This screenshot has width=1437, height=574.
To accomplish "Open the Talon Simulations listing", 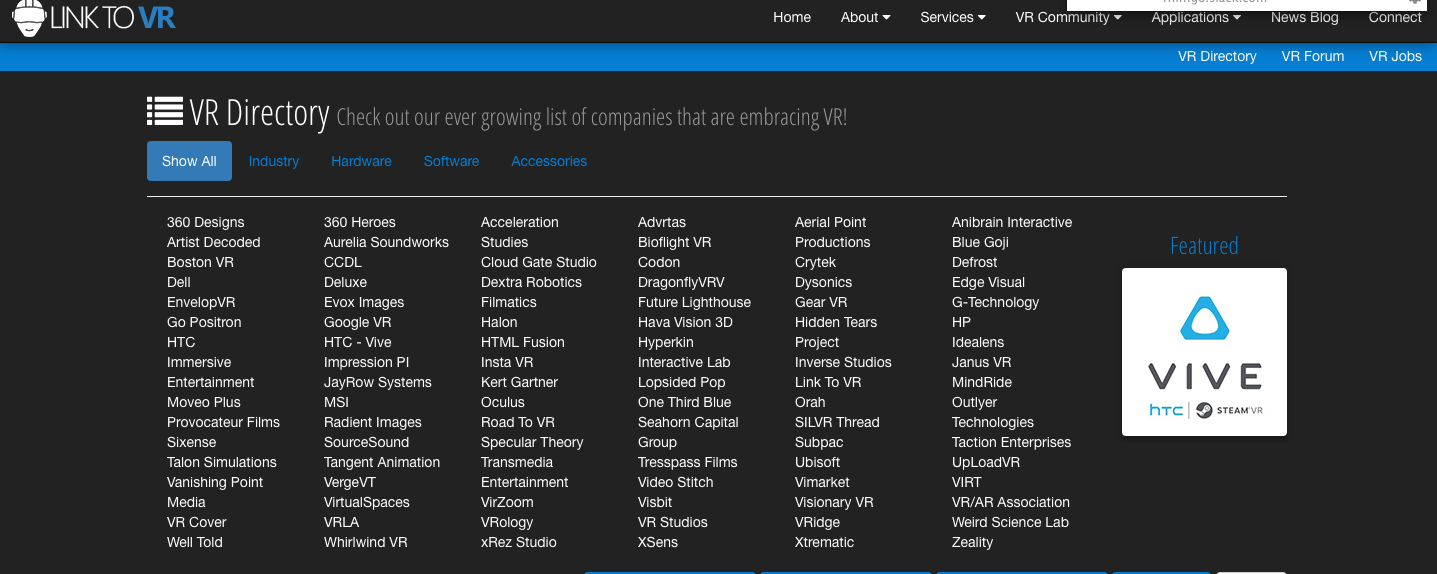I will [222, 462].
